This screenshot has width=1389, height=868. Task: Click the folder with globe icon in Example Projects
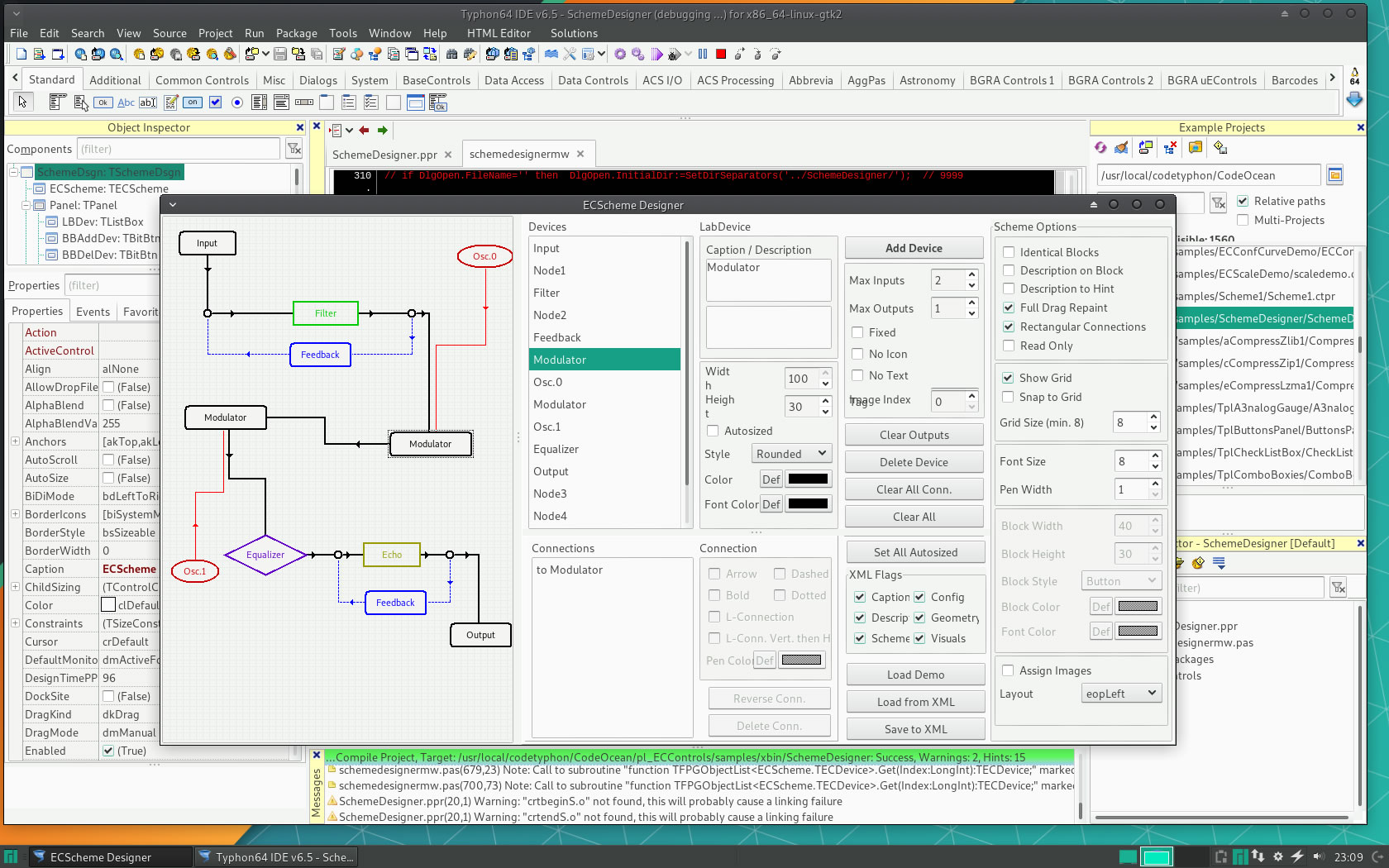[1195, 147]
